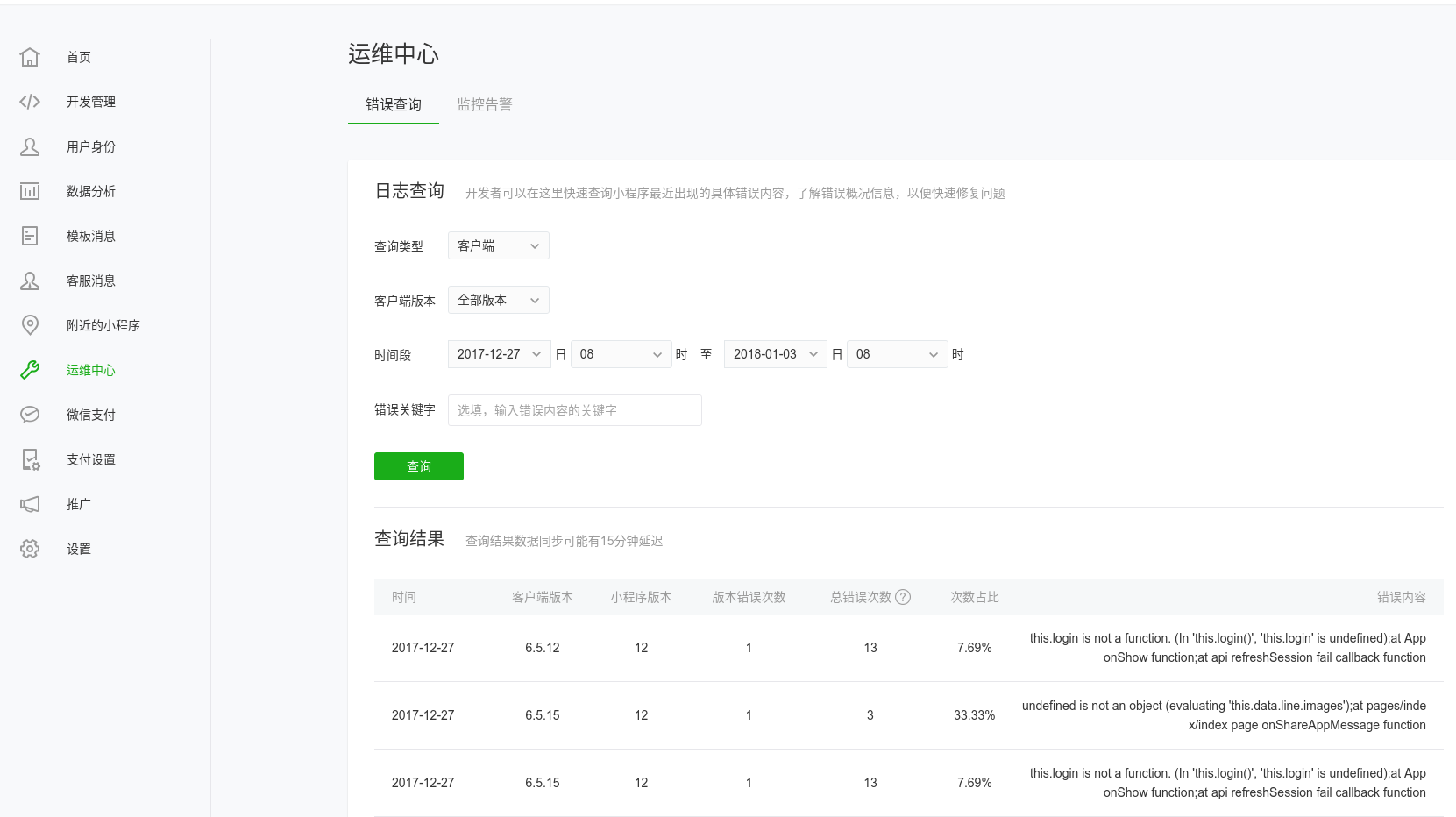The image size is (1456, 817).
Task: Open 推广 in the sidebar
Action: [79, 504]
